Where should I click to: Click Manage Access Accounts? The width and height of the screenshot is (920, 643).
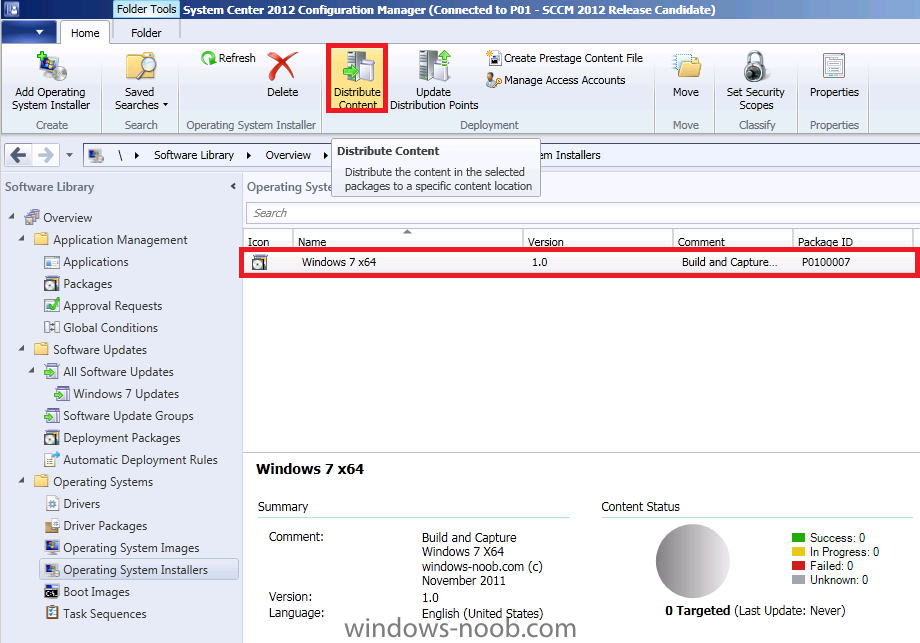[556, 80]
